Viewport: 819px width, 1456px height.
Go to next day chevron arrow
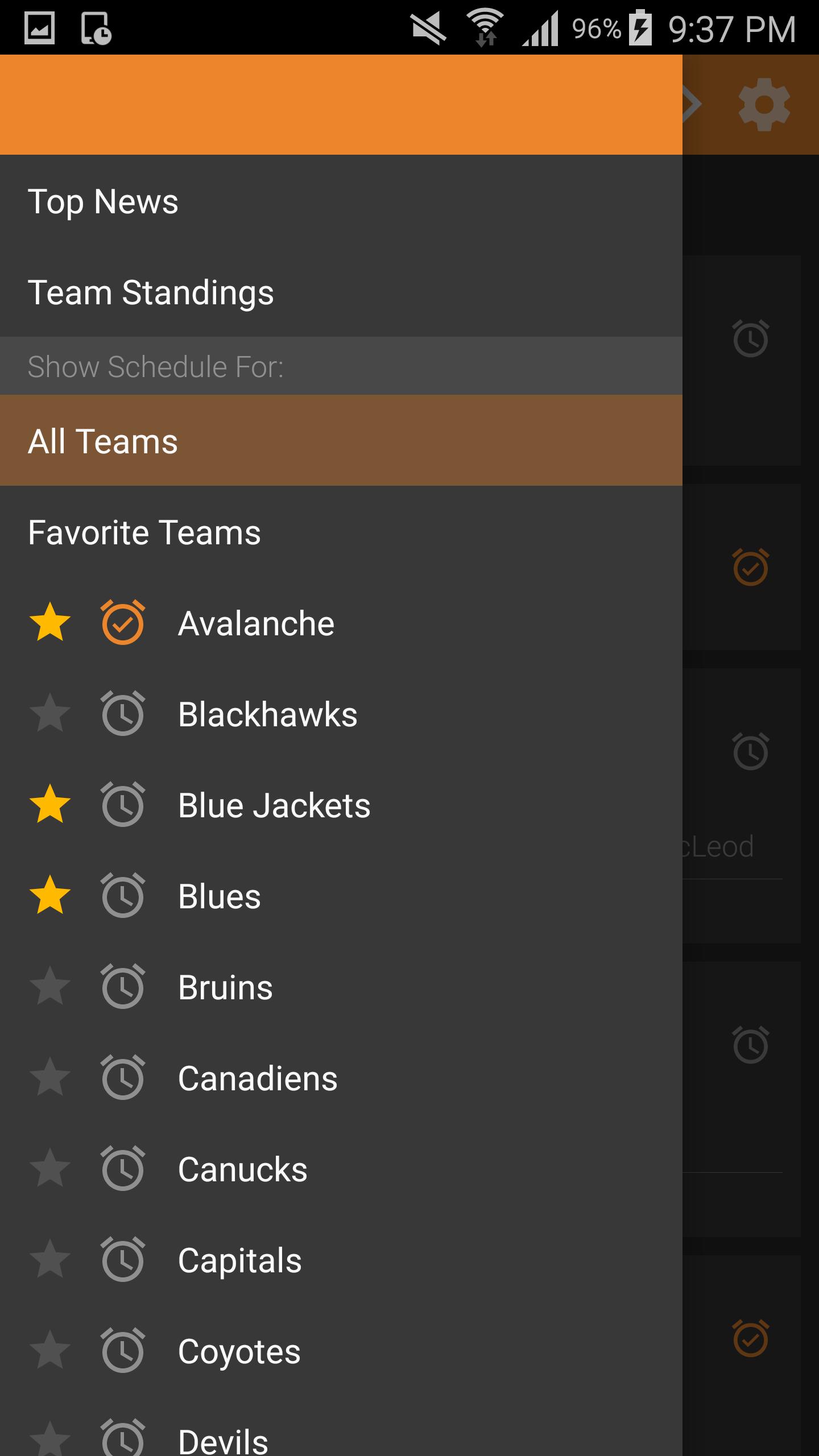coord(692,105)
